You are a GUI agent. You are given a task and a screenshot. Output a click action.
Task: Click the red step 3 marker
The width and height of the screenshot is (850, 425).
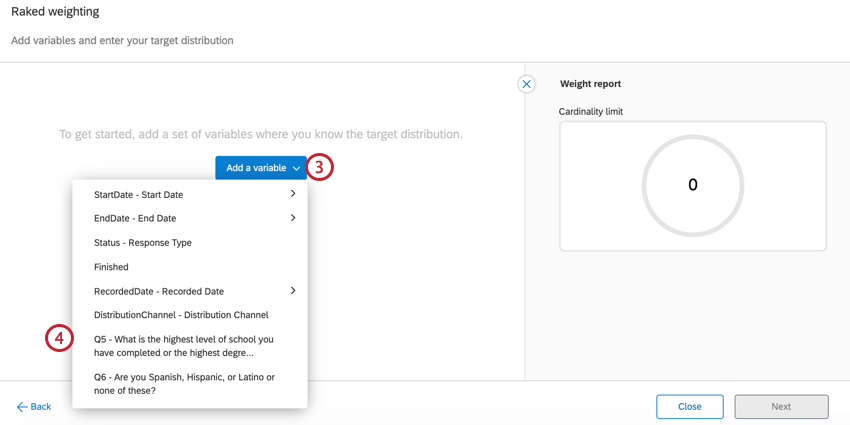319,168
